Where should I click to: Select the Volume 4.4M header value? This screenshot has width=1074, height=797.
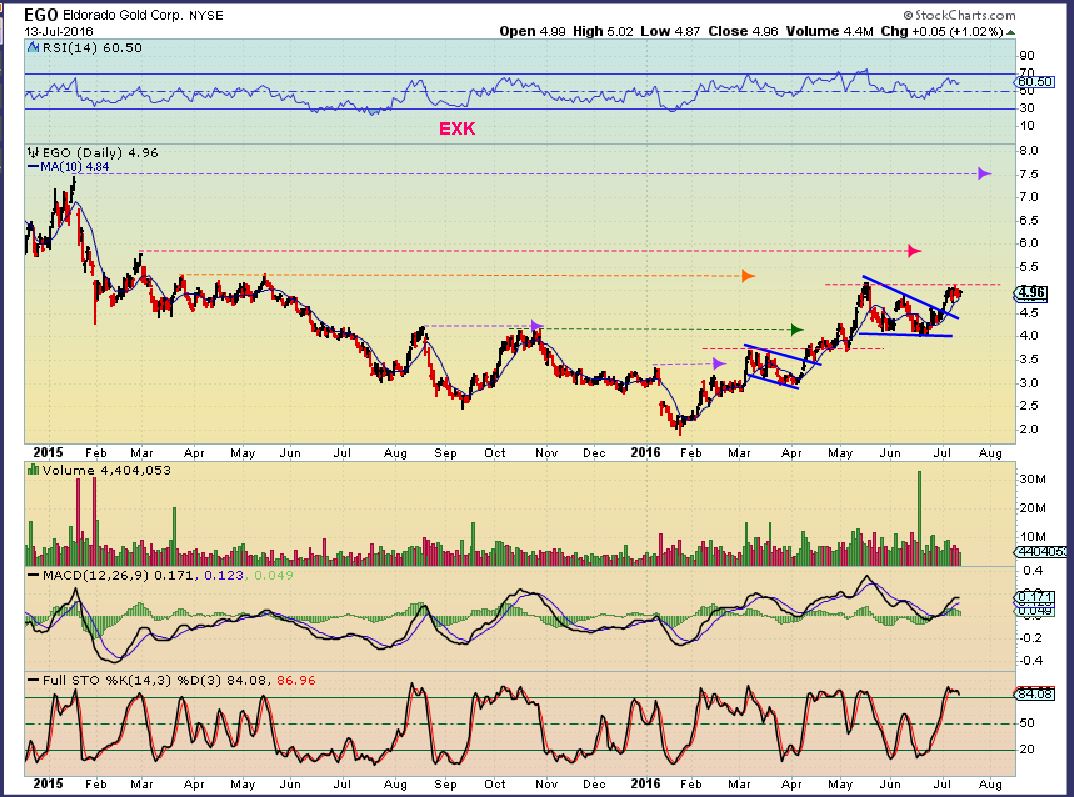coord(829,31)
